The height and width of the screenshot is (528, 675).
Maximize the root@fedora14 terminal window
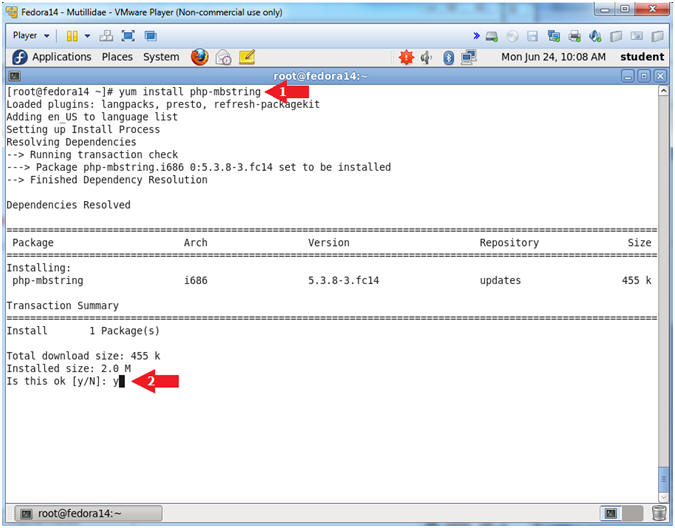(644, 76)
